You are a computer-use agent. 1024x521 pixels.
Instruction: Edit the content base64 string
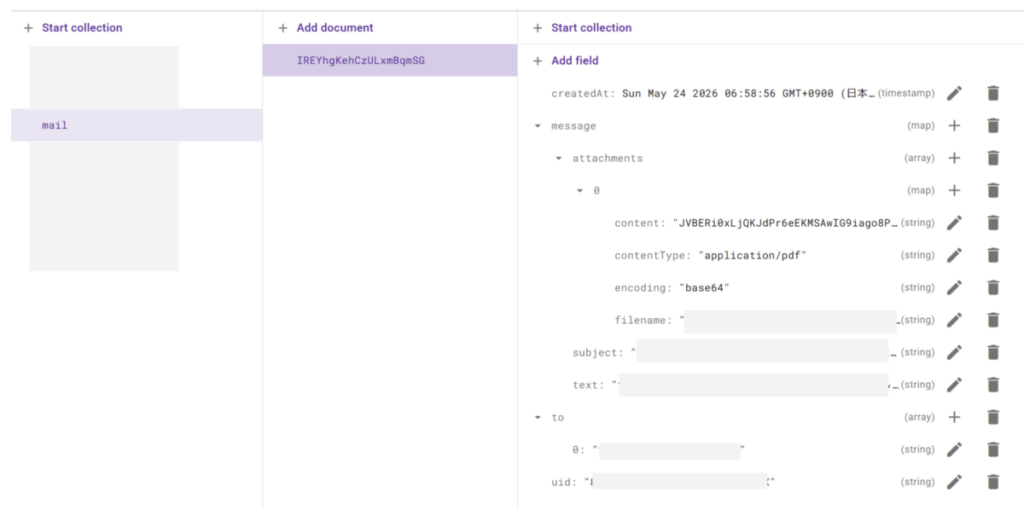pyautogui.click(x=954, y=223)
